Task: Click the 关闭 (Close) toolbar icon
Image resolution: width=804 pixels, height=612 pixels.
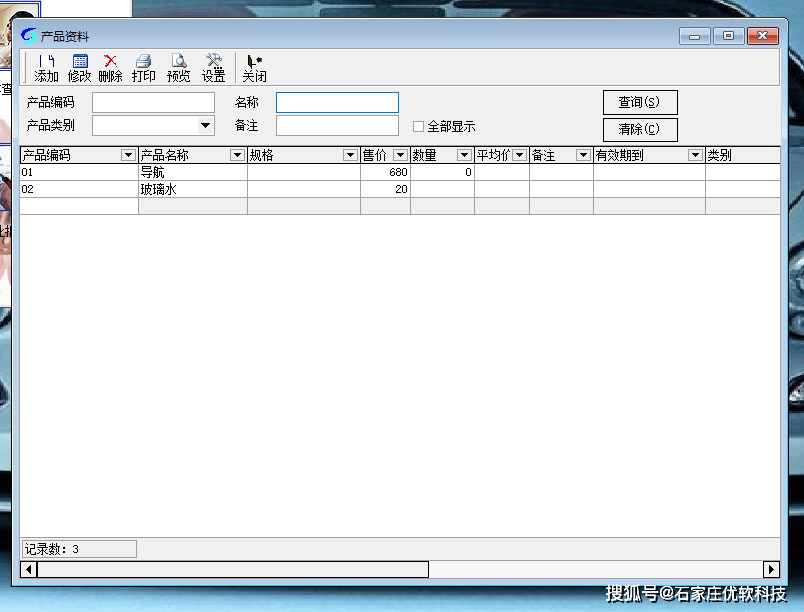Action: tap(254, 68)
